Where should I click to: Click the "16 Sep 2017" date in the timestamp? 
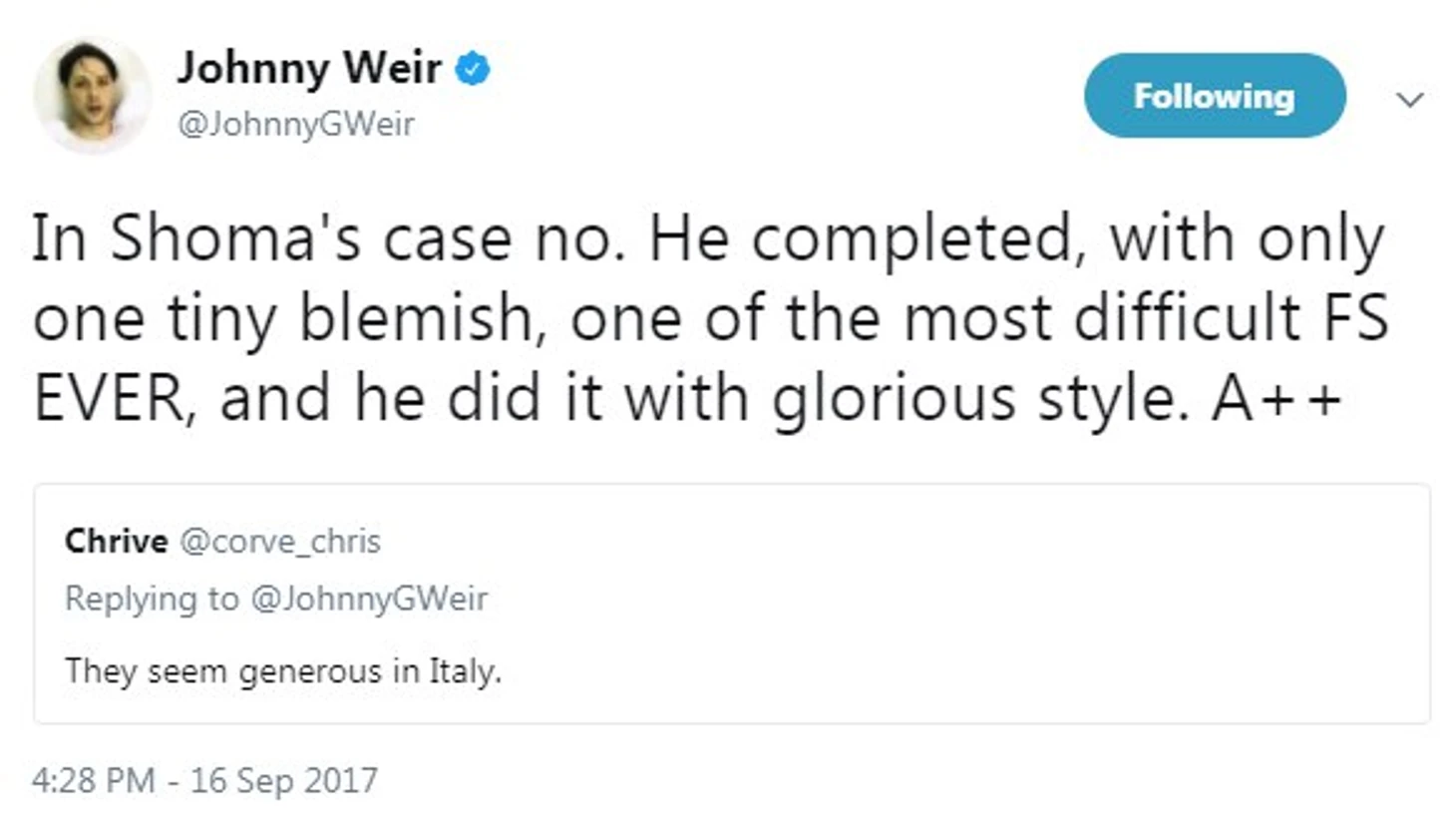(x=284, y=780)
